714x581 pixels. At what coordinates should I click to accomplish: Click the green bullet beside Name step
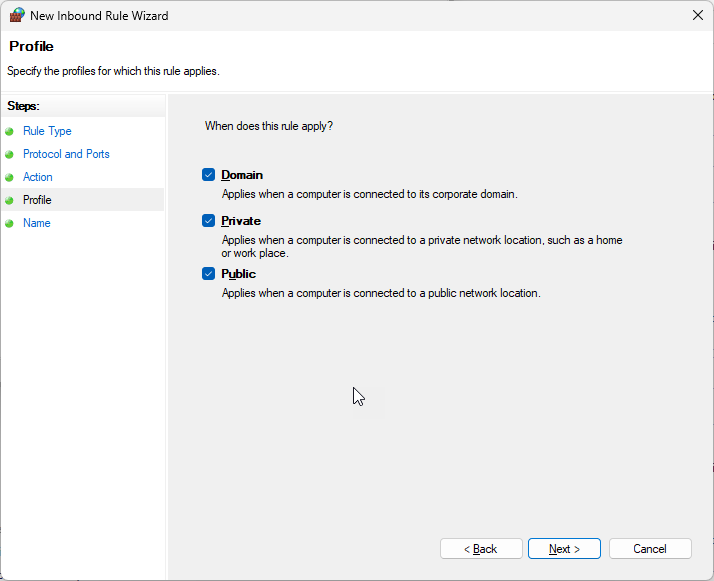click(x=10, y=223)
